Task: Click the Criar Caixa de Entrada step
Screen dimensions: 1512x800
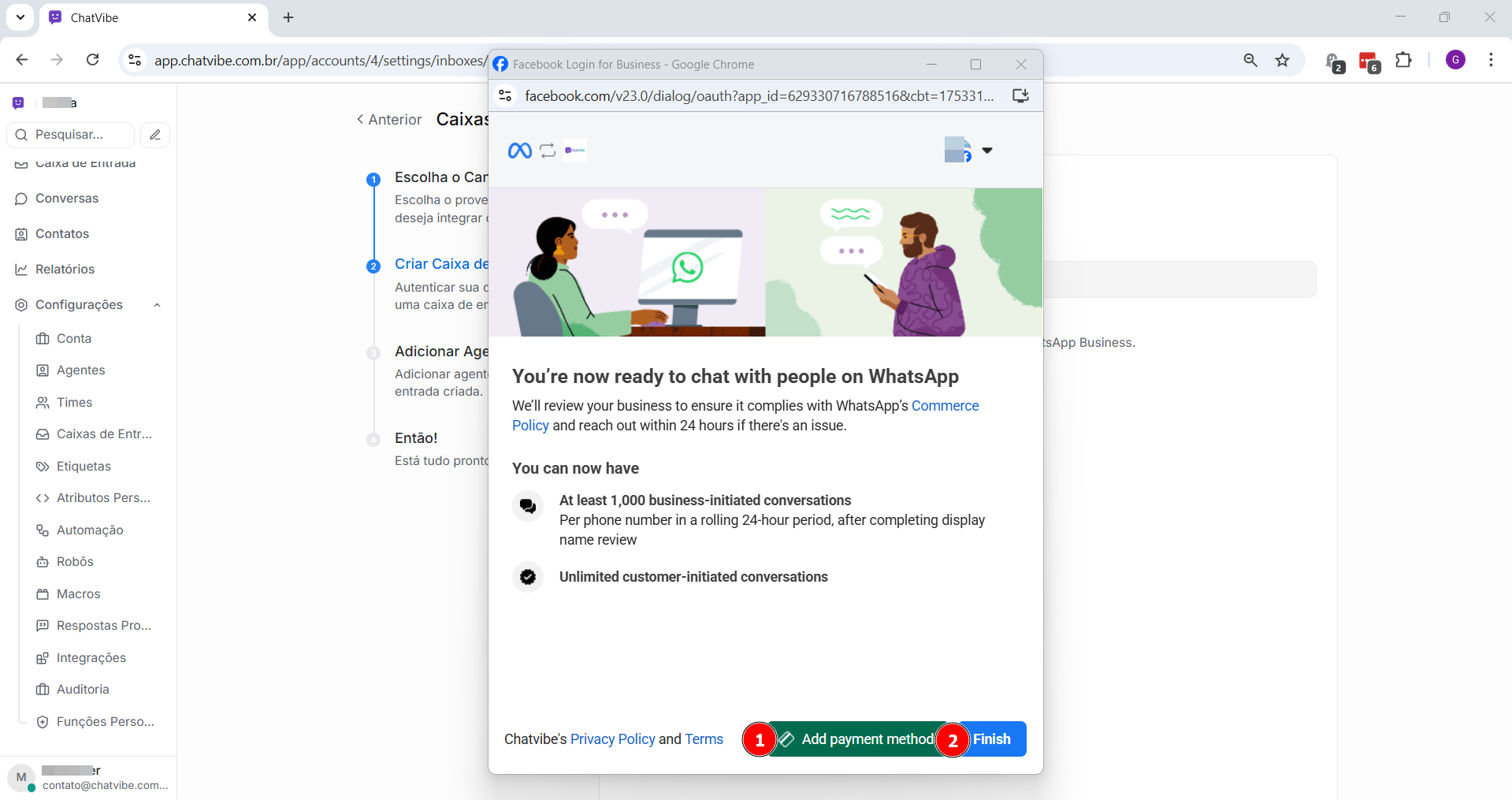Action: click(x=441, y=264)
